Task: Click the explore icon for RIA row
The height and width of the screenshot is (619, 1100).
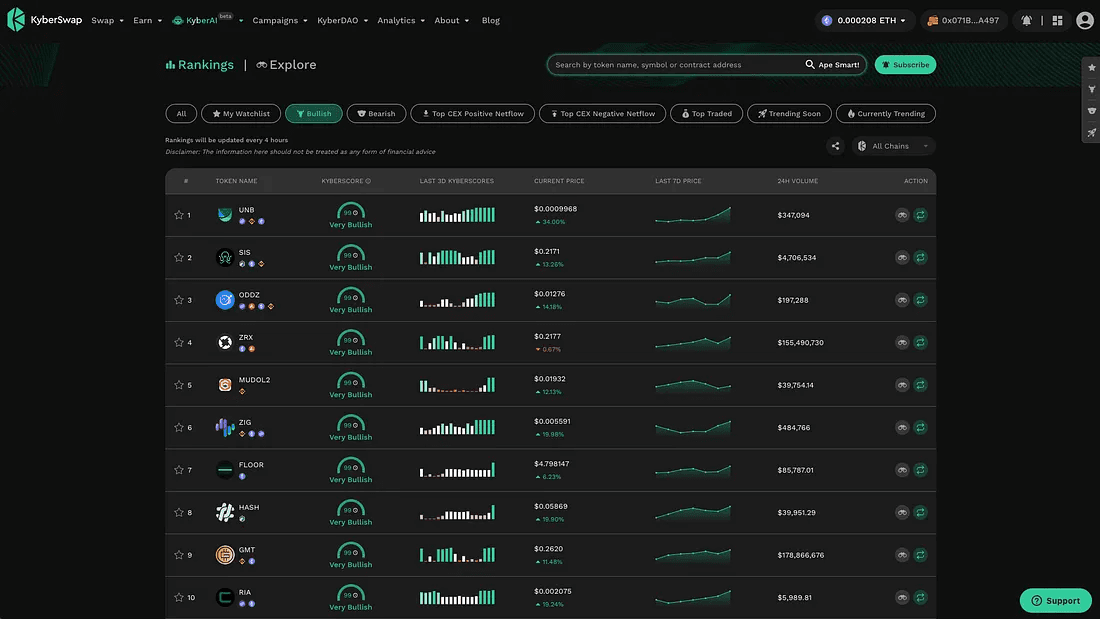Action: pos(902,597)
